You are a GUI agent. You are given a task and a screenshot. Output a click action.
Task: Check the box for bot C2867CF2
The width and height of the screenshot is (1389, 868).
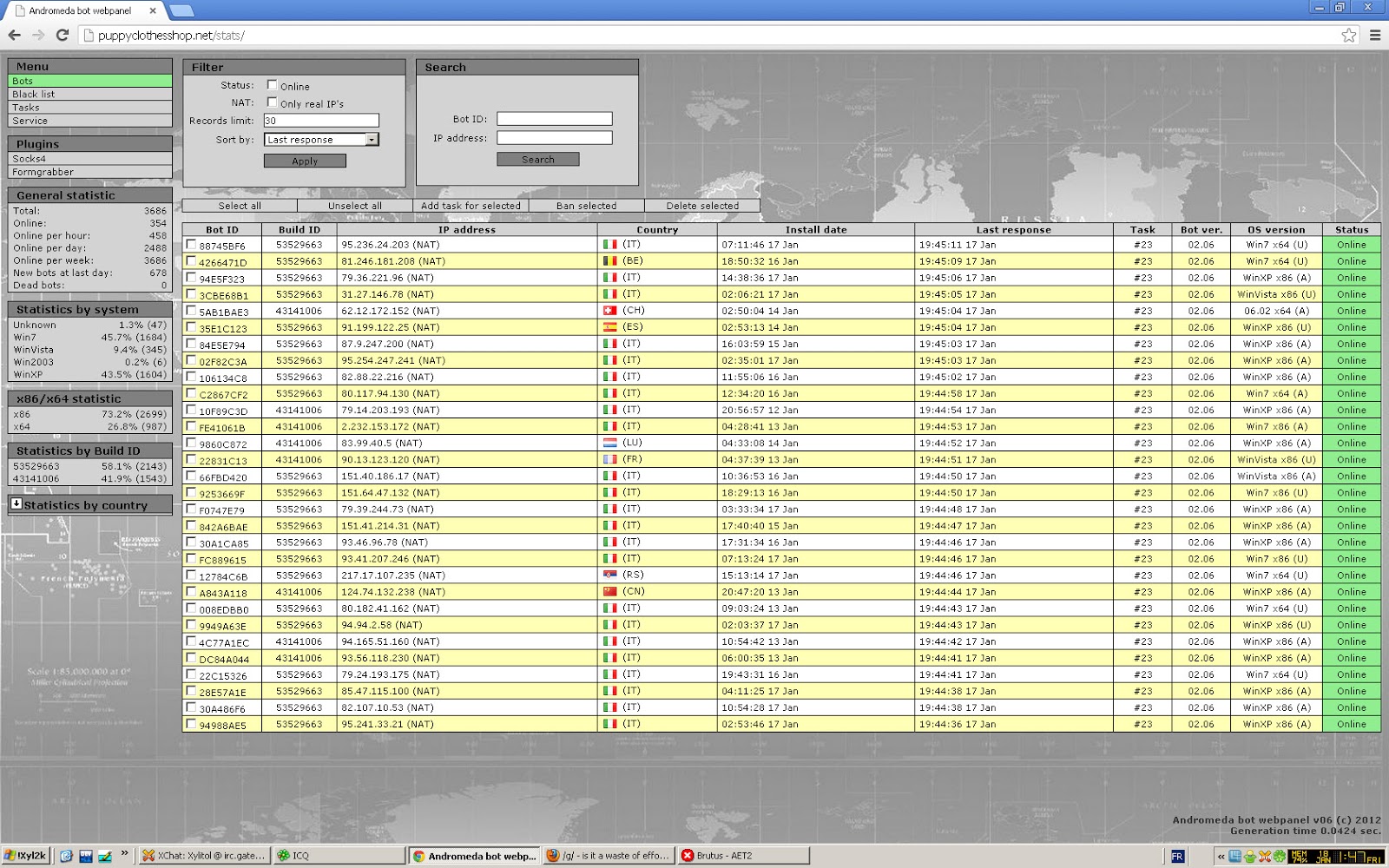pos(191,393)
